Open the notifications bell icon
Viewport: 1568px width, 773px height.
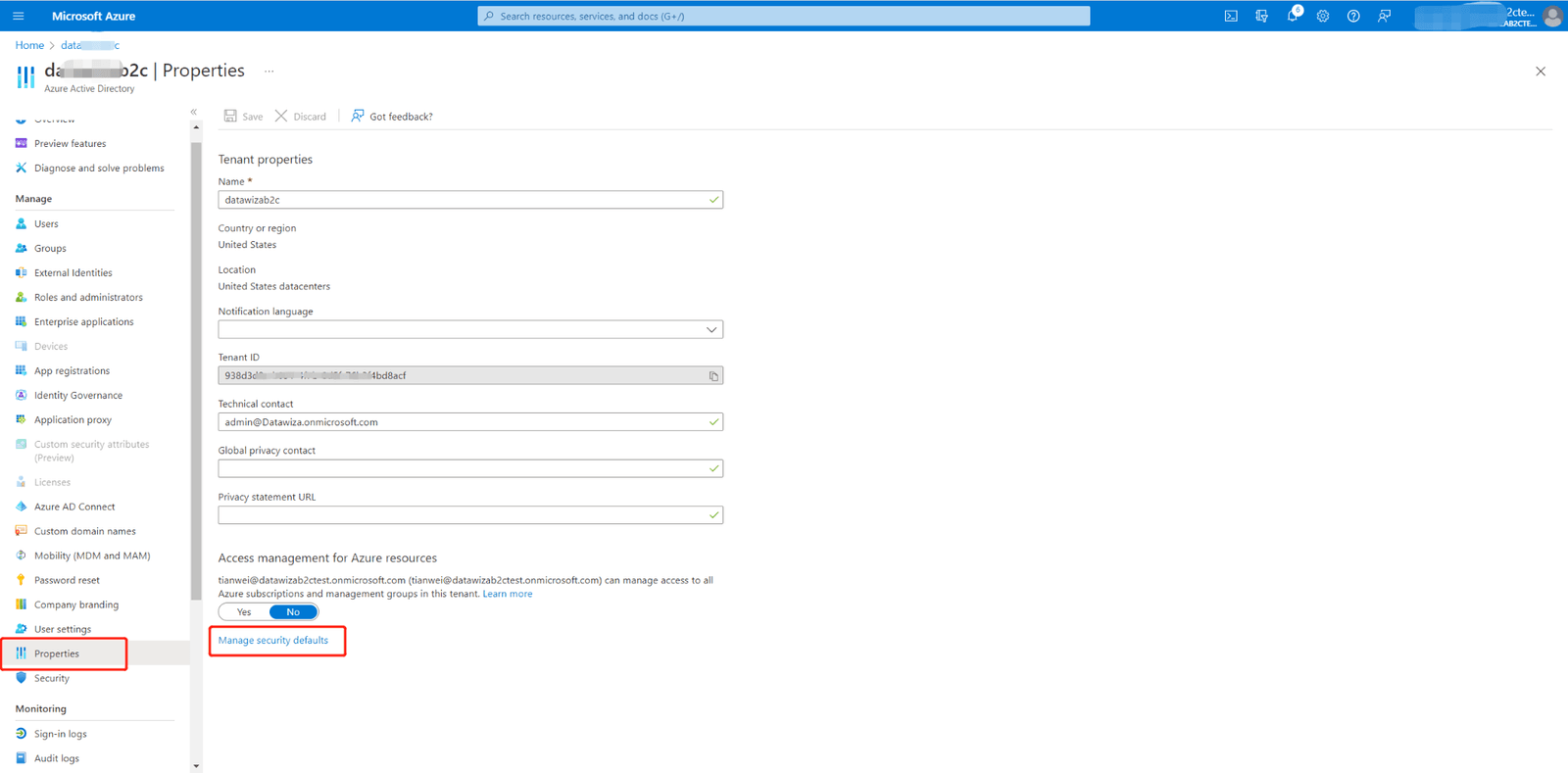click(x=1293, y=16)
